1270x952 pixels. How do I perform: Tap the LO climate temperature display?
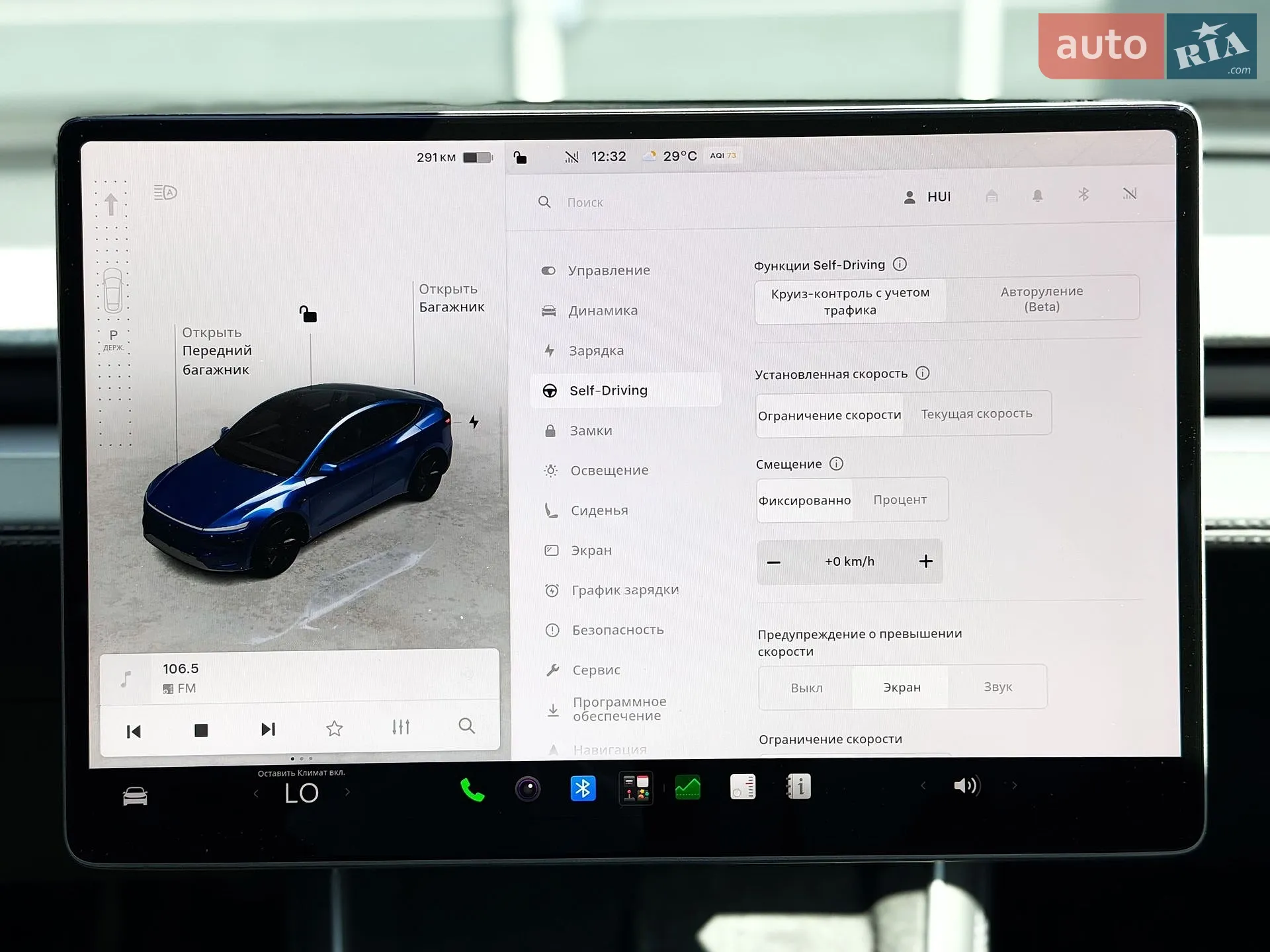(302, 793)
